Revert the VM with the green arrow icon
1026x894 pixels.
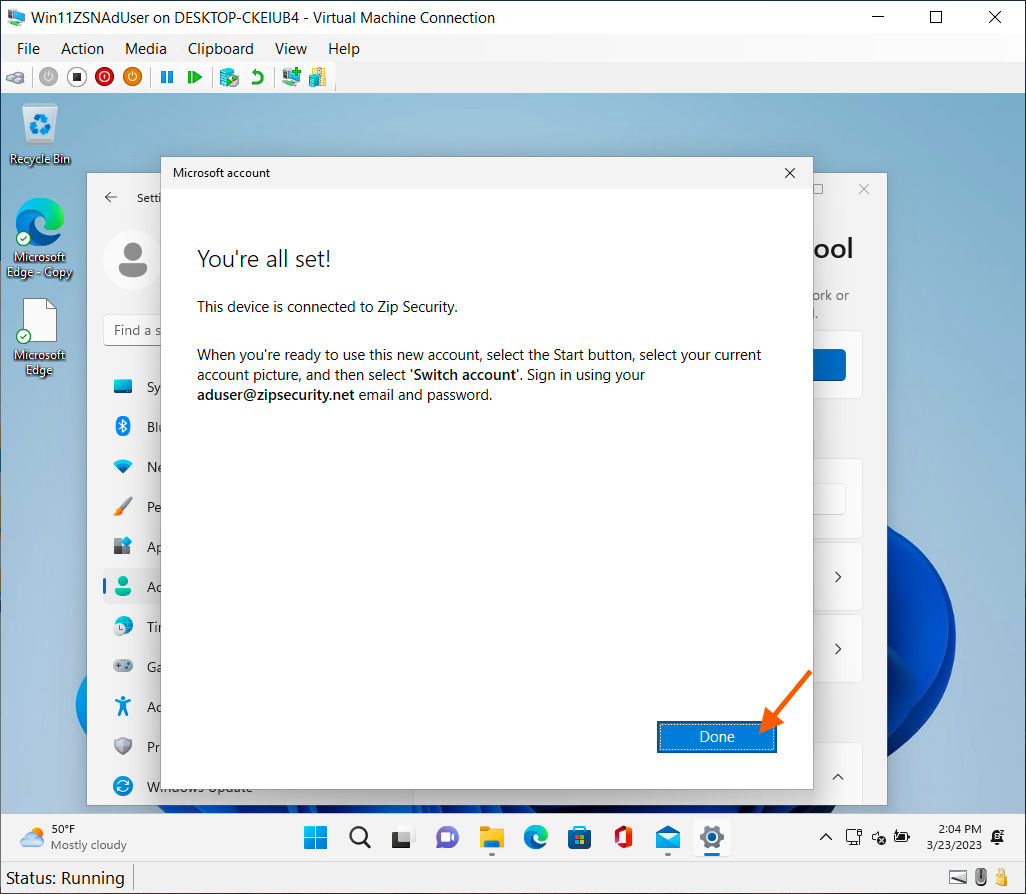coord(257,77)
